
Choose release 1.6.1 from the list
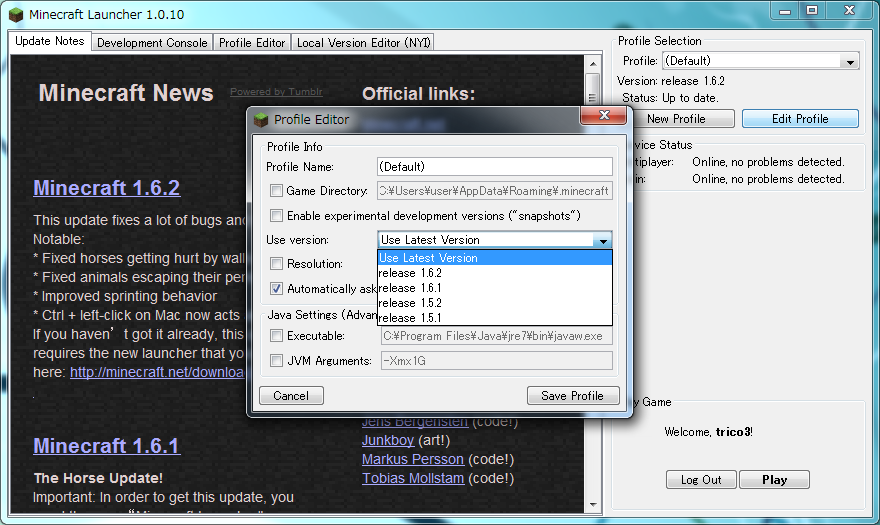pos(495,288)
